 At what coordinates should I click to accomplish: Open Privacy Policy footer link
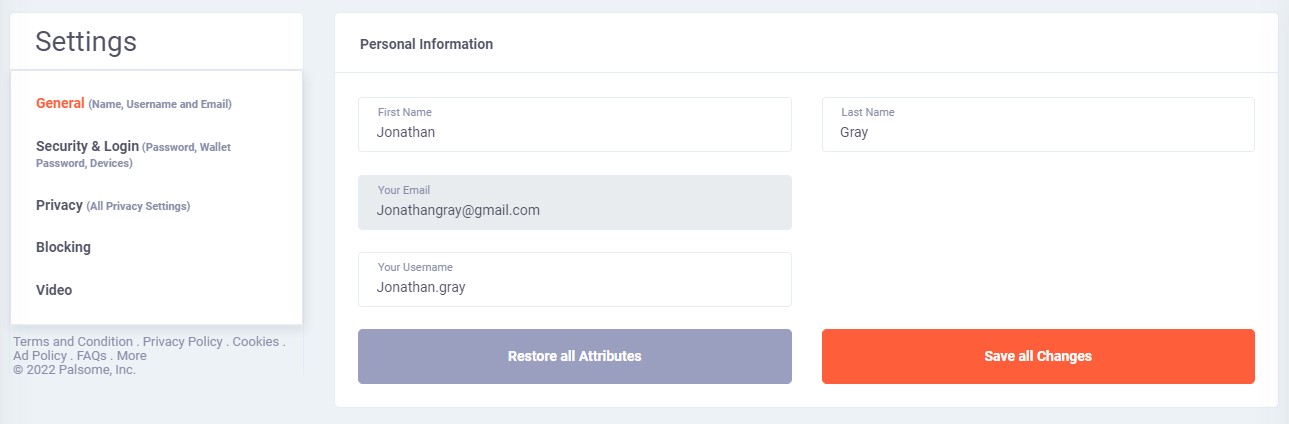(x=183, y=342)
